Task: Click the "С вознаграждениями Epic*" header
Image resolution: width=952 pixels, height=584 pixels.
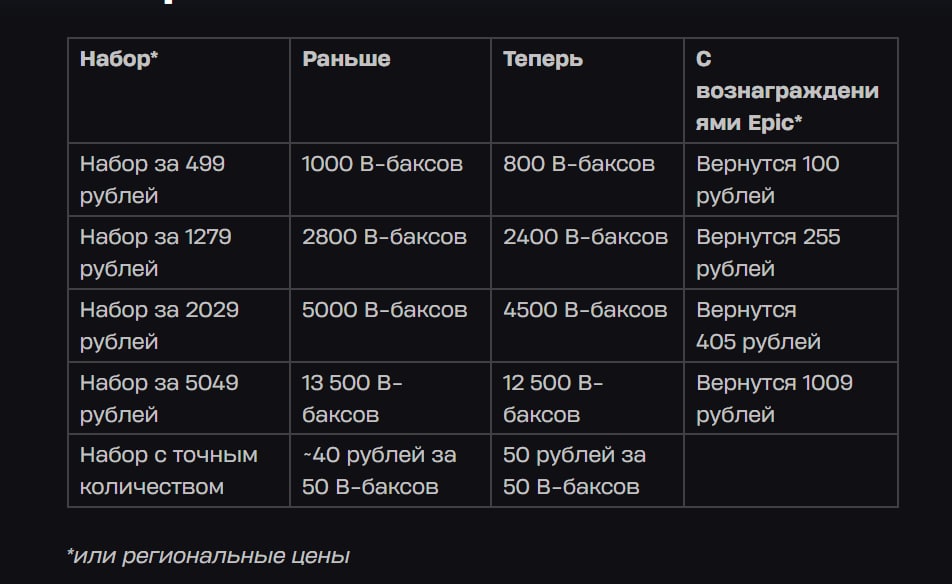Action: point(787,91)
